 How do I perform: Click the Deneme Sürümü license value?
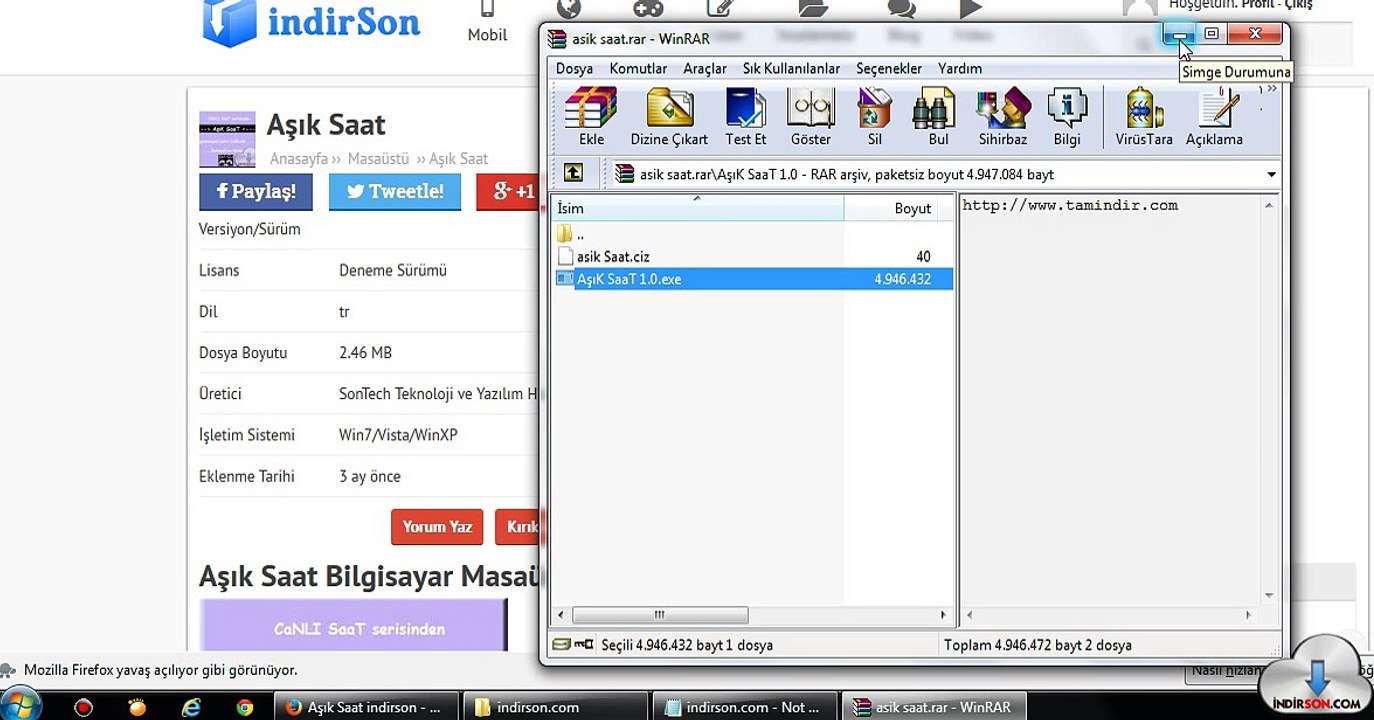393,270
